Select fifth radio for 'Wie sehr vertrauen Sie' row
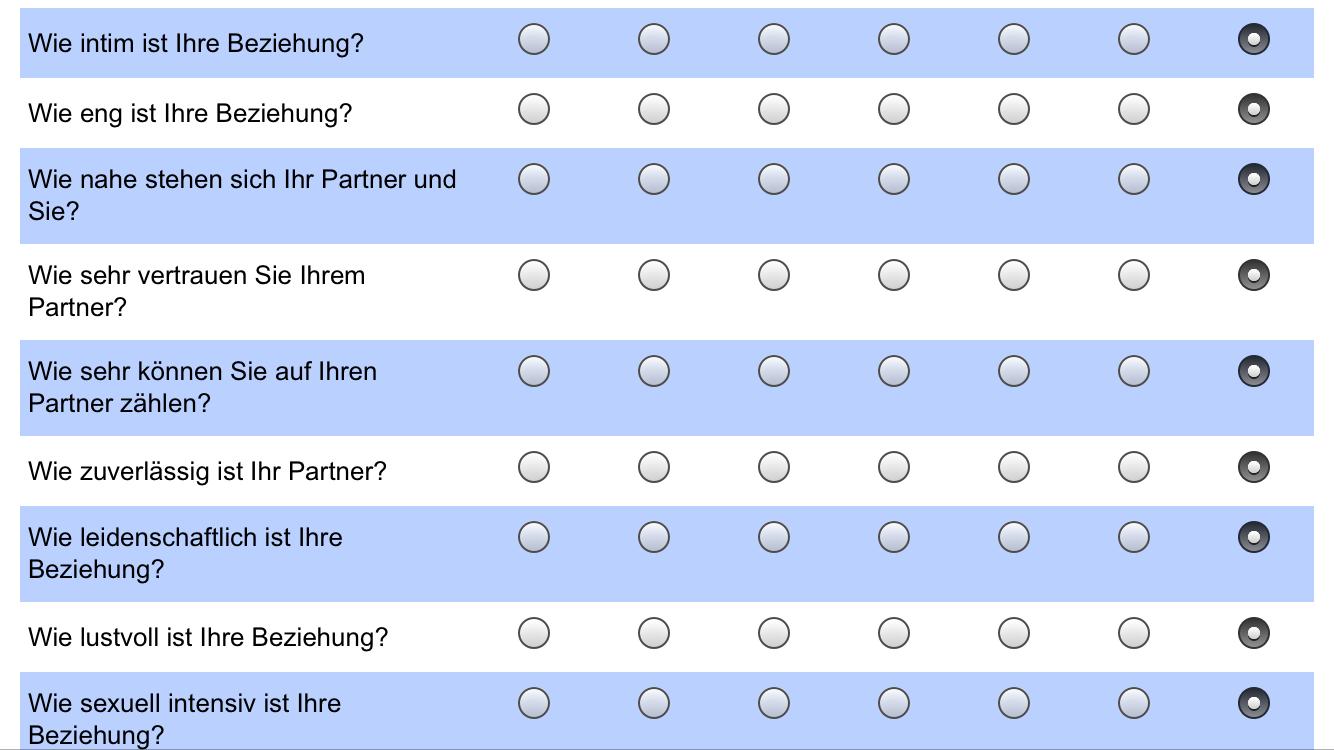1334x750 pixels. (x=1014, y=275)
